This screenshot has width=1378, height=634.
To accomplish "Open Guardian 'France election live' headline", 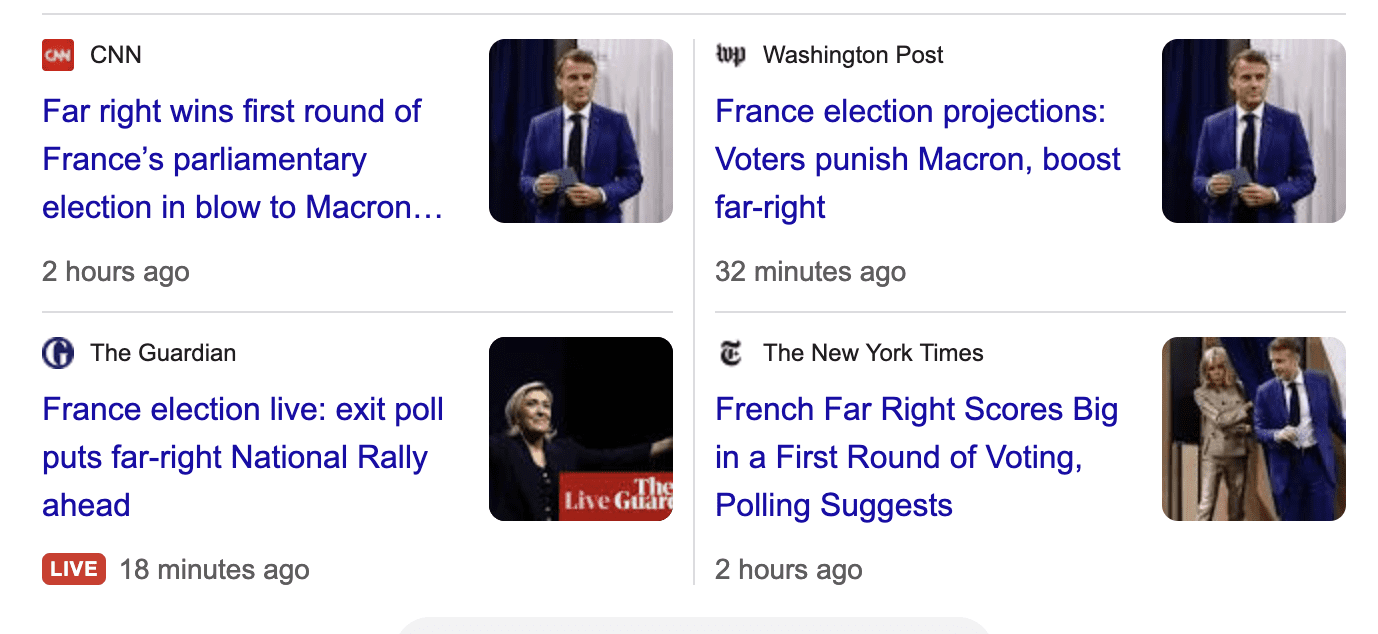I will pos(242,457).
